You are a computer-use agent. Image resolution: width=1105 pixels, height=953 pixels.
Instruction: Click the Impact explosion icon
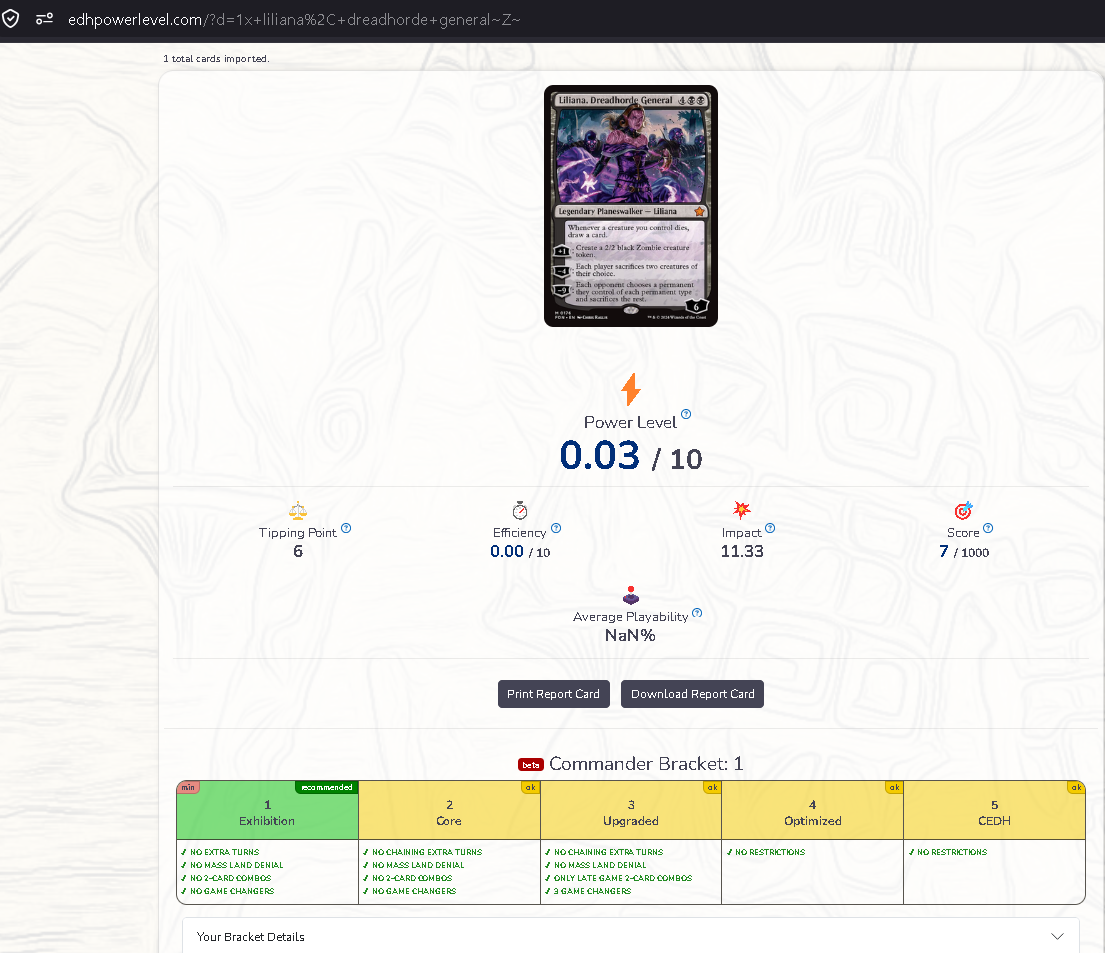741,510
